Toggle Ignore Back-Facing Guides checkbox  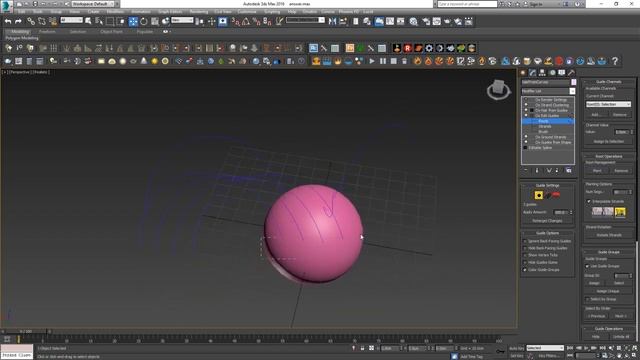tap(525, 241)
